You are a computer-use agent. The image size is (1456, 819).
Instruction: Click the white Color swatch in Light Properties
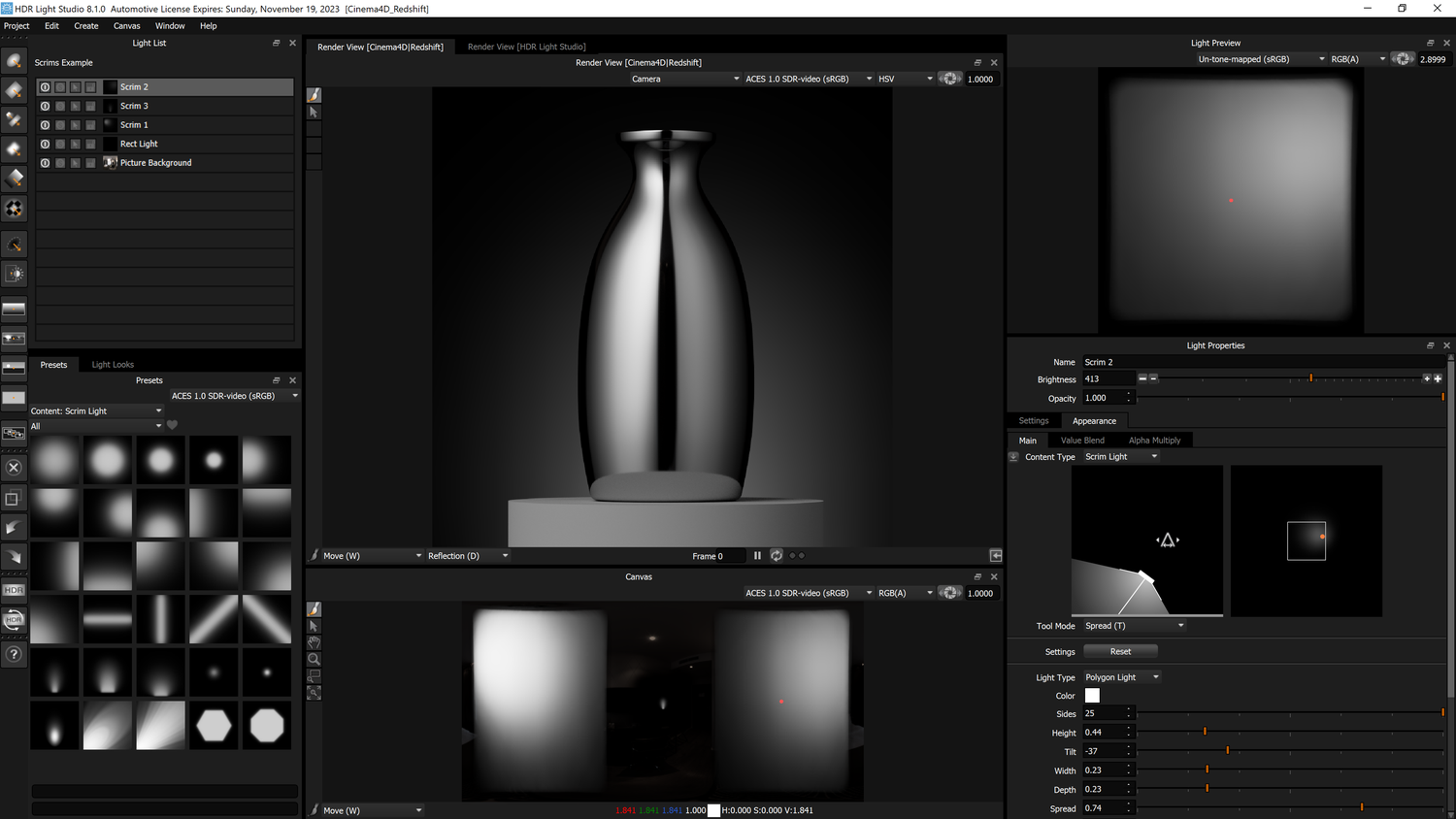(x=1091, y=696)
